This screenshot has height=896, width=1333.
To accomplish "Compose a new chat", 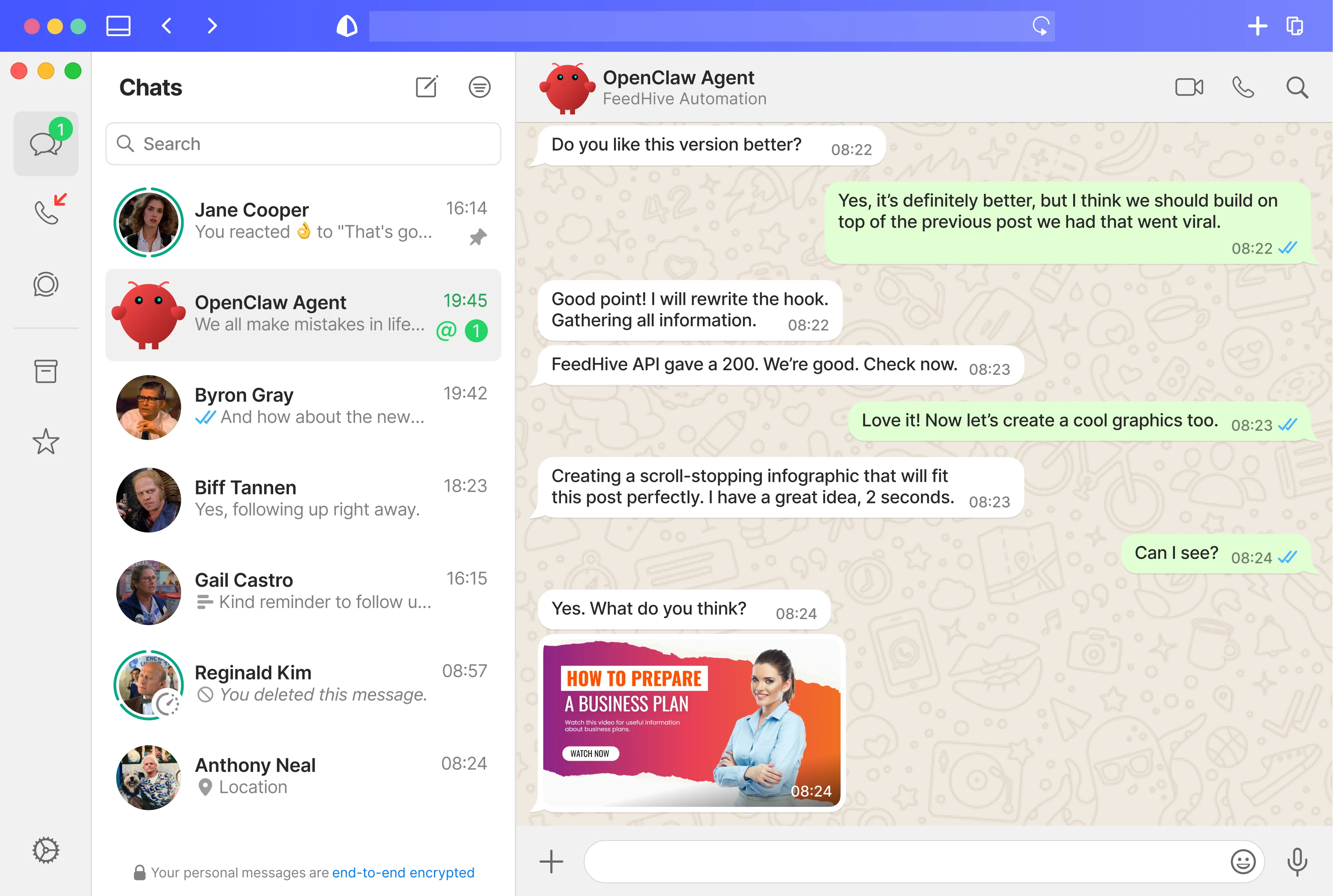I will (427, 87).
